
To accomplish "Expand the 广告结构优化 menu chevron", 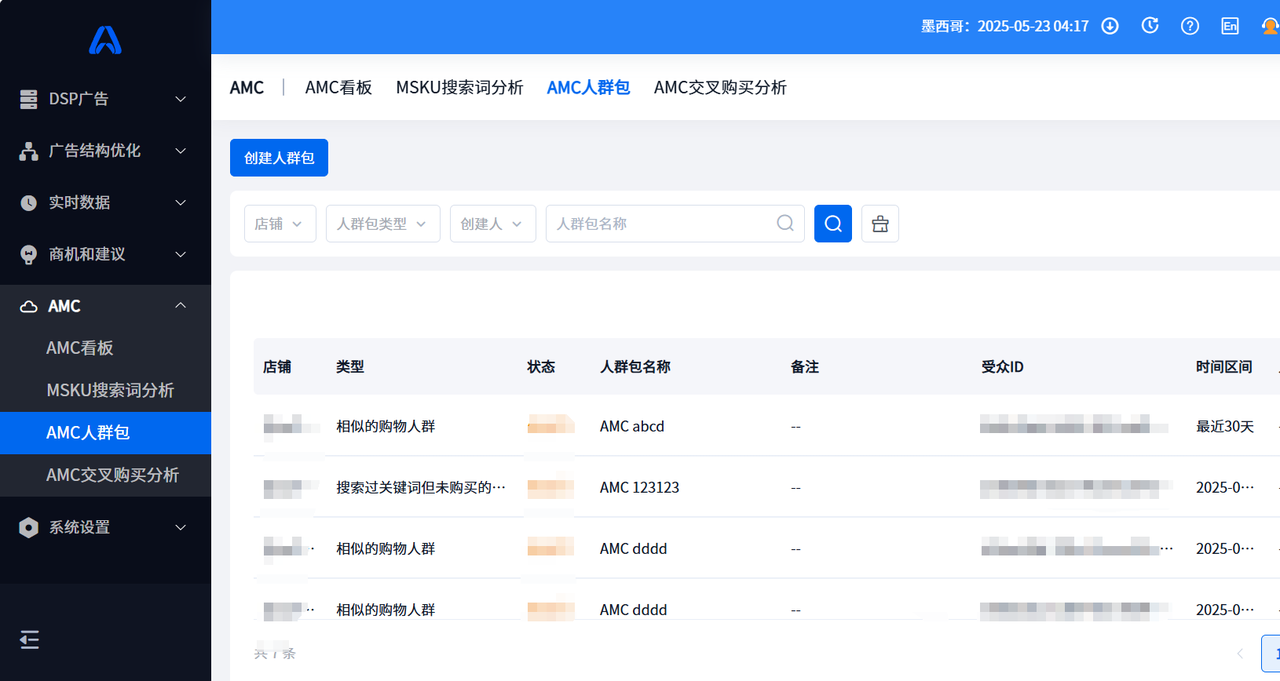I will tap(181, 151).
